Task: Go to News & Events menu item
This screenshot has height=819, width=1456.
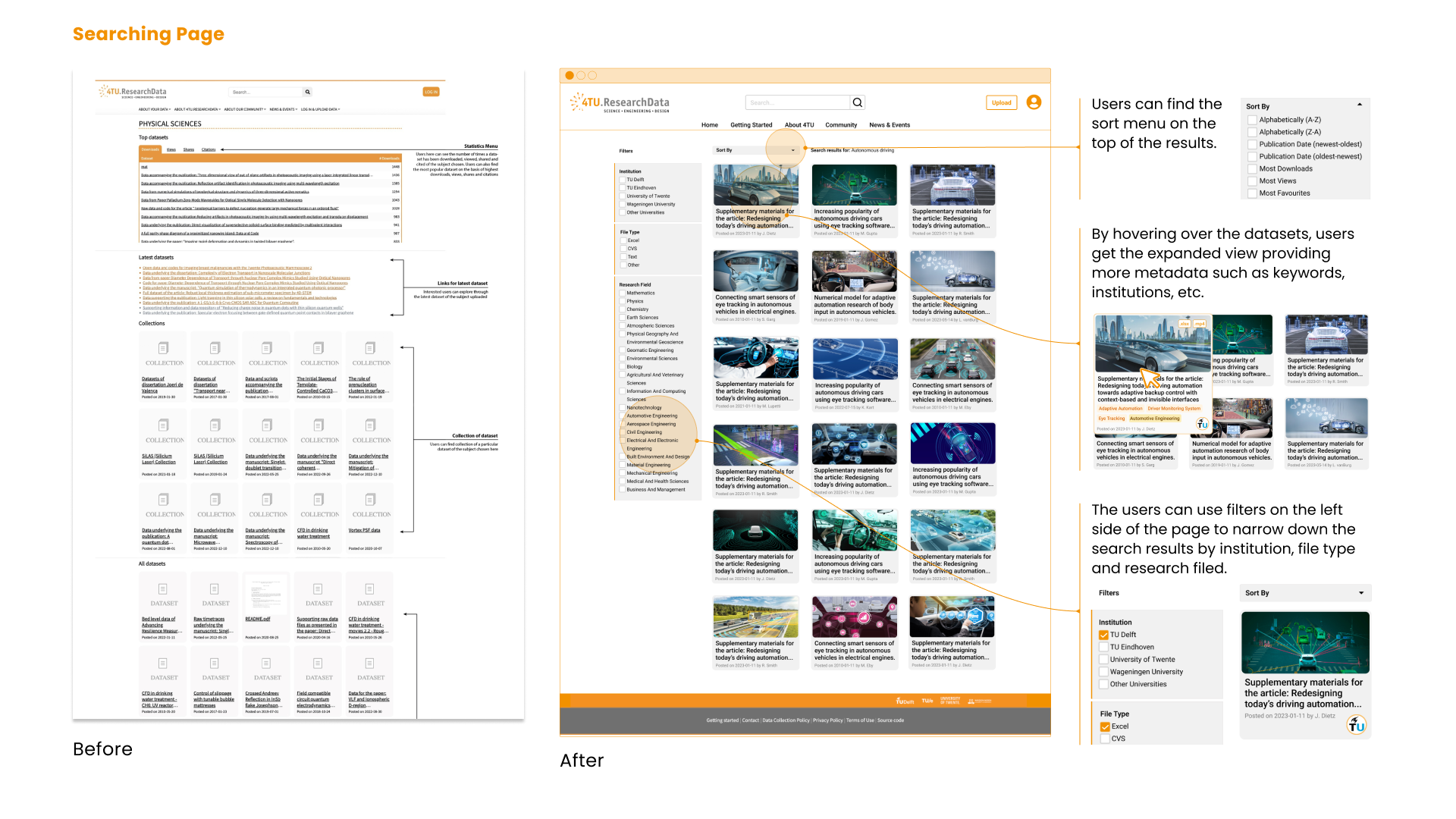Action: 889,125
